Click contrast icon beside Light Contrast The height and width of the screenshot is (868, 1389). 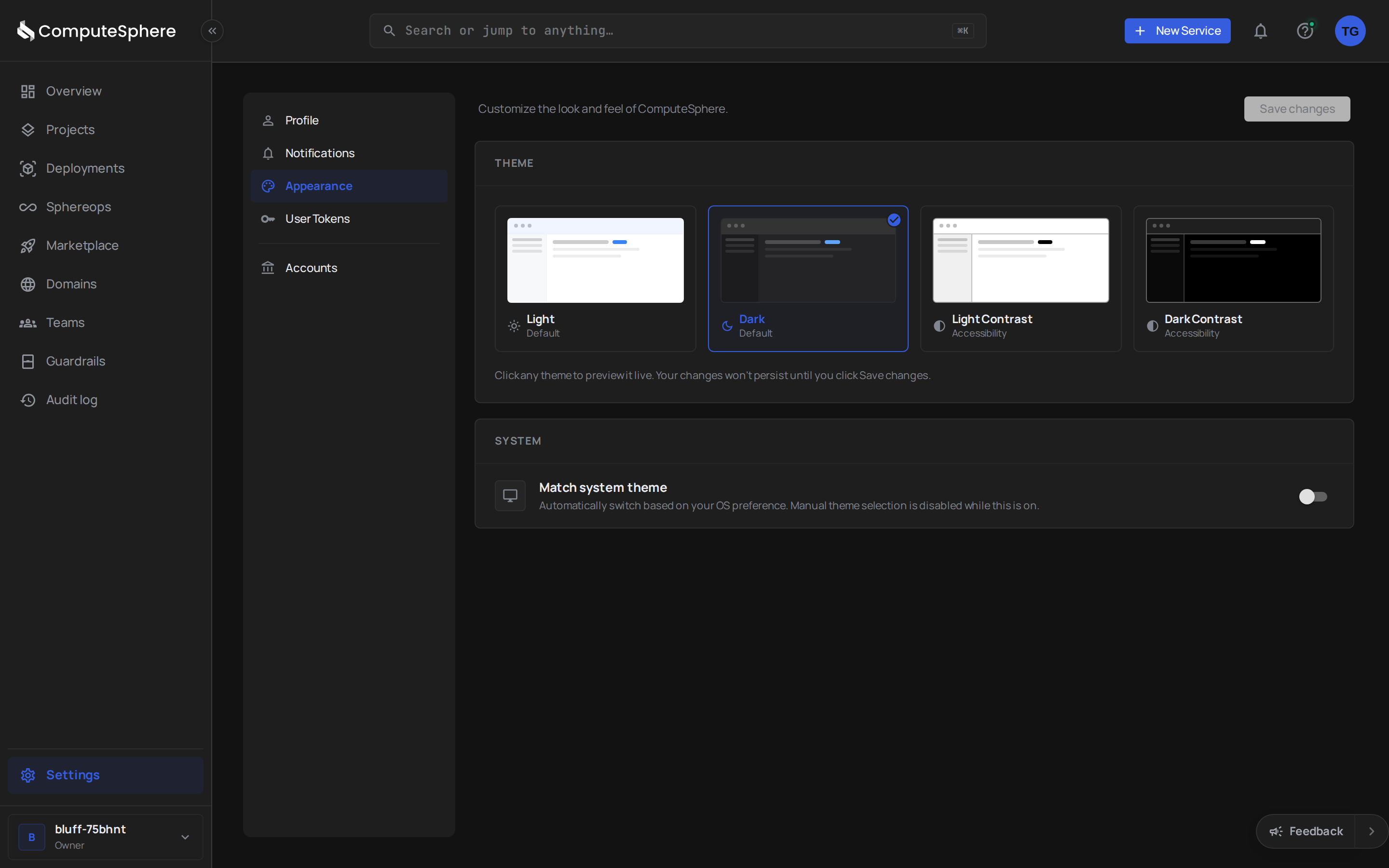pos(939,326)
